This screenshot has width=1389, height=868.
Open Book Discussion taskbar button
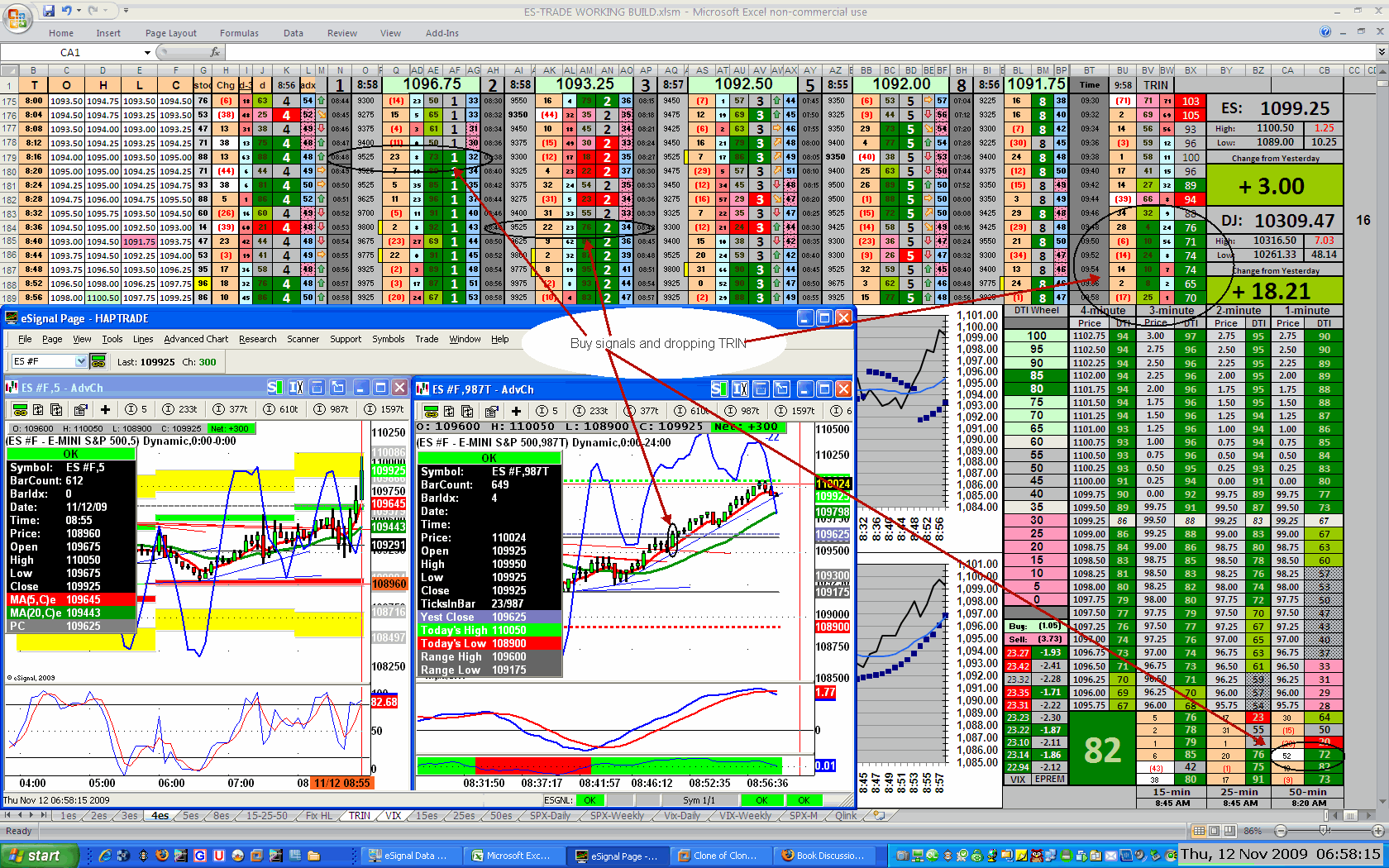tap(825, 856)
